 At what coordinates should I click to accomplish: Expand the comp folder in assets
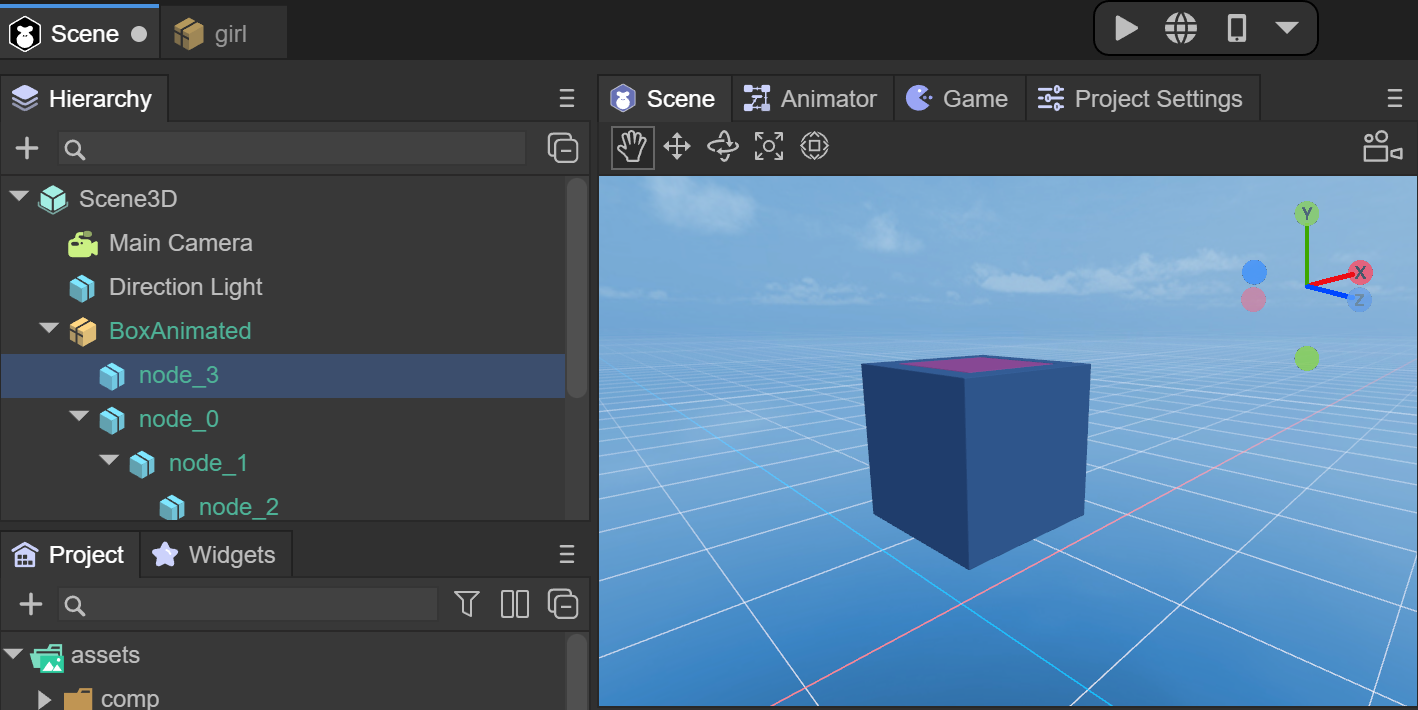pos(44,698)
